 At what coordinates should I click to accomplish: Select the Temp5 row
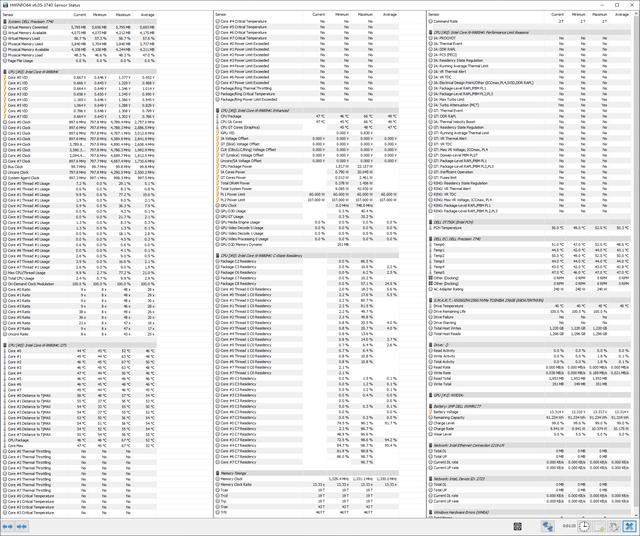[529, 272]
